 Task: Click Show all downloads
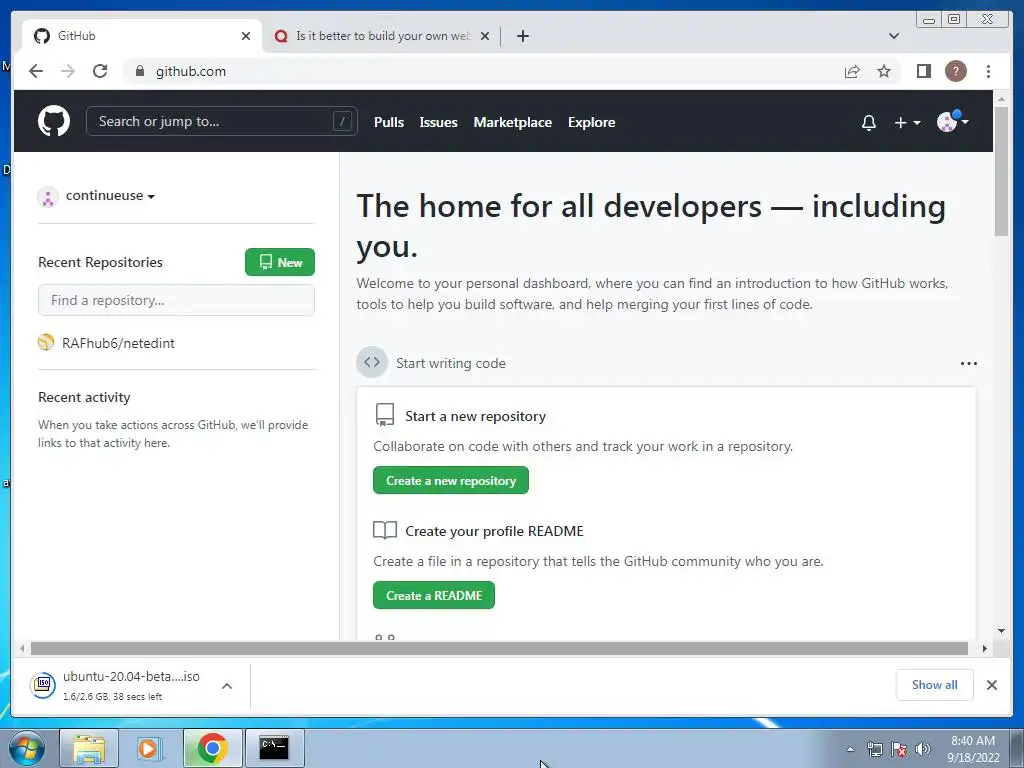click(935, 684)
